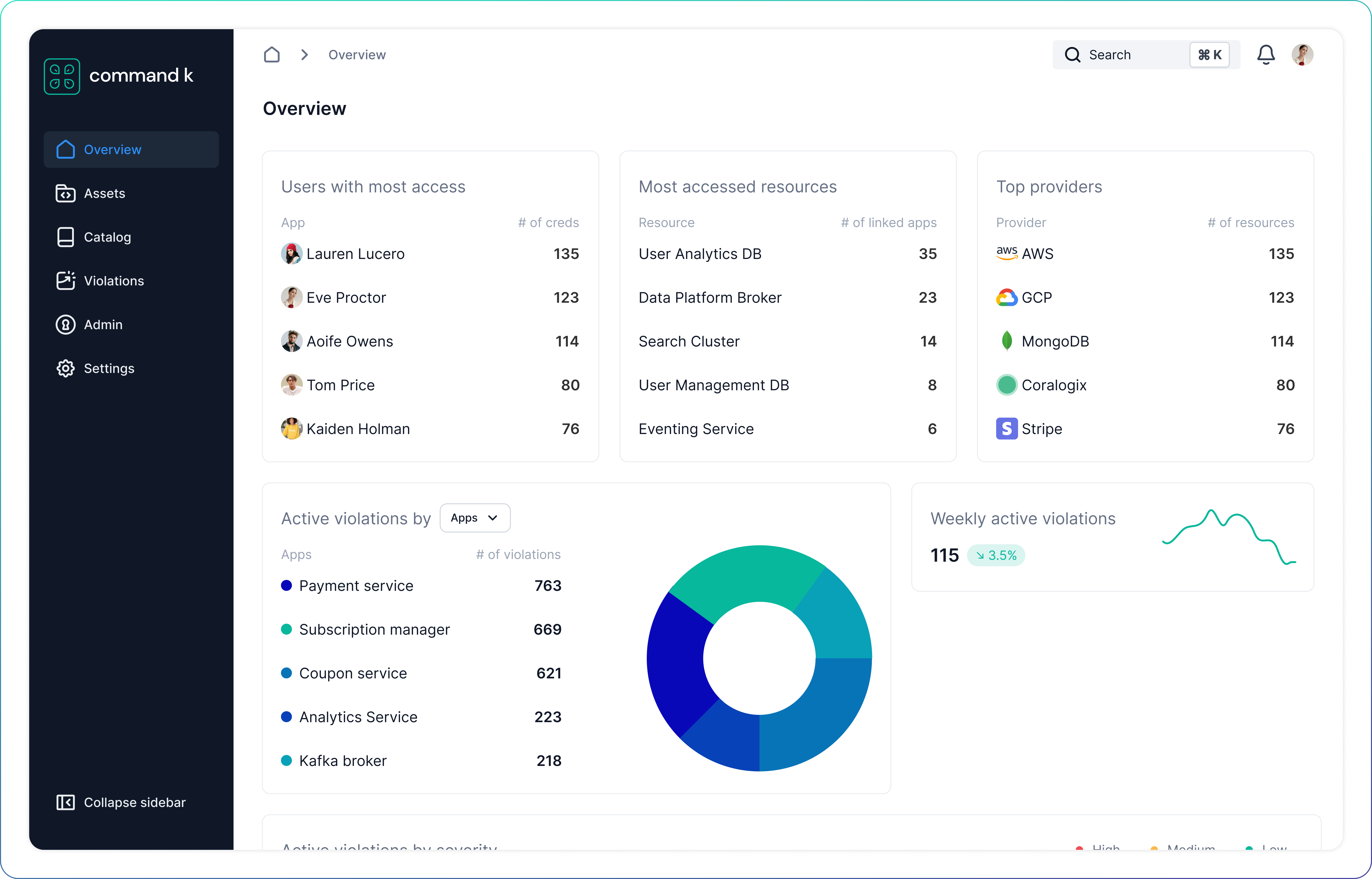The height and width of the screenshot is (879, 1372).
Task: Open the Admin section
Action: (131, 325)
